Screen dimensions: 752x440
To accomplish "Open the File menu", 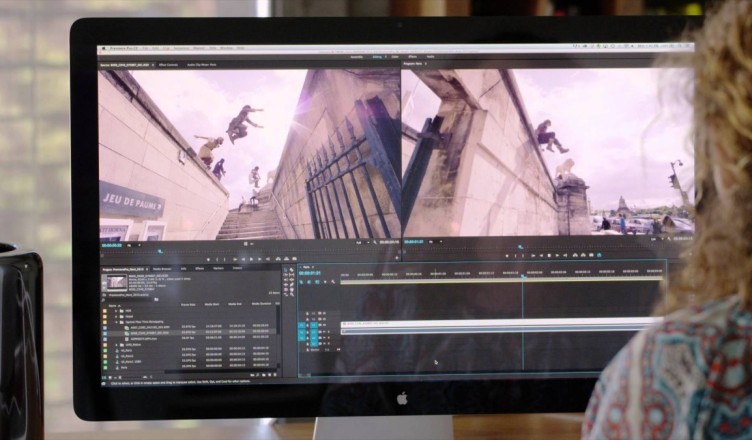I will pyautogui.click(x=143, y=48).
